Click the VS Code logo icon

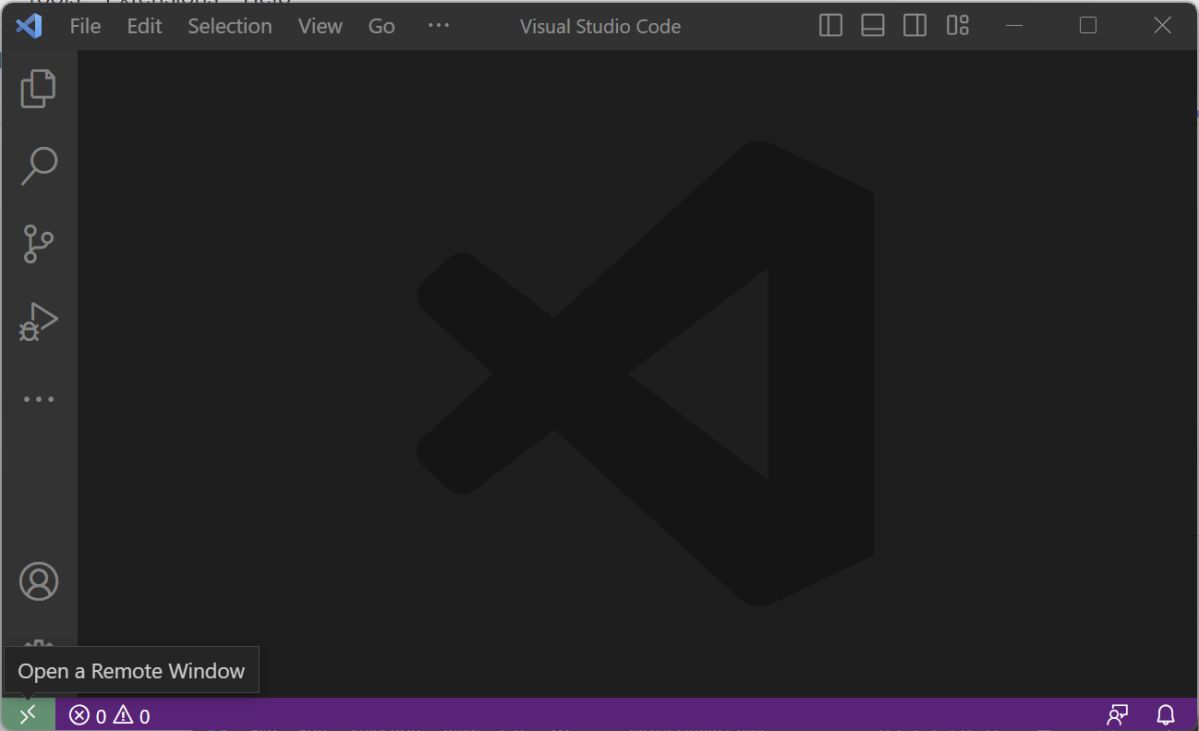pos(29,26)
